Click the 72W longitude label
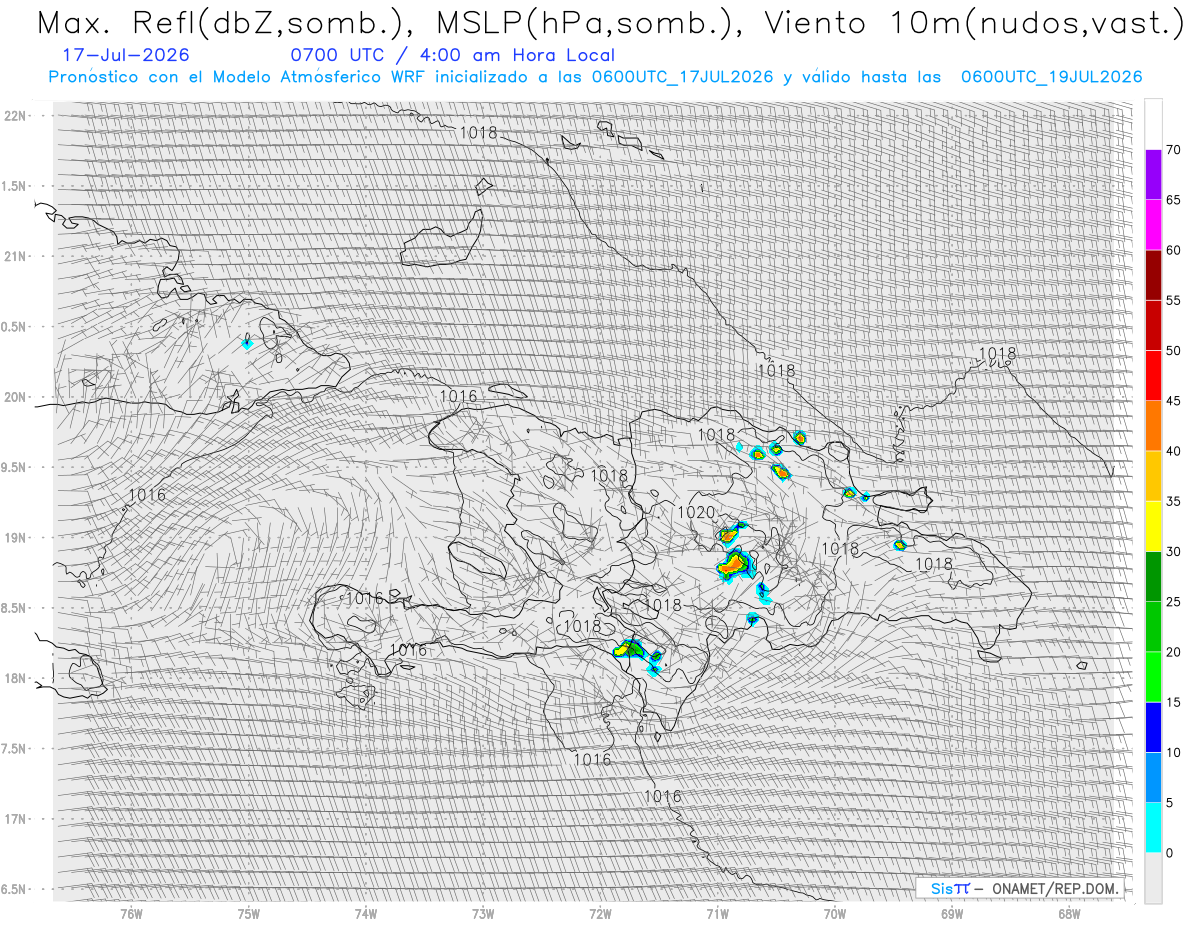Viewport: 1200px width, 927px height. click(x=600, y=913)
